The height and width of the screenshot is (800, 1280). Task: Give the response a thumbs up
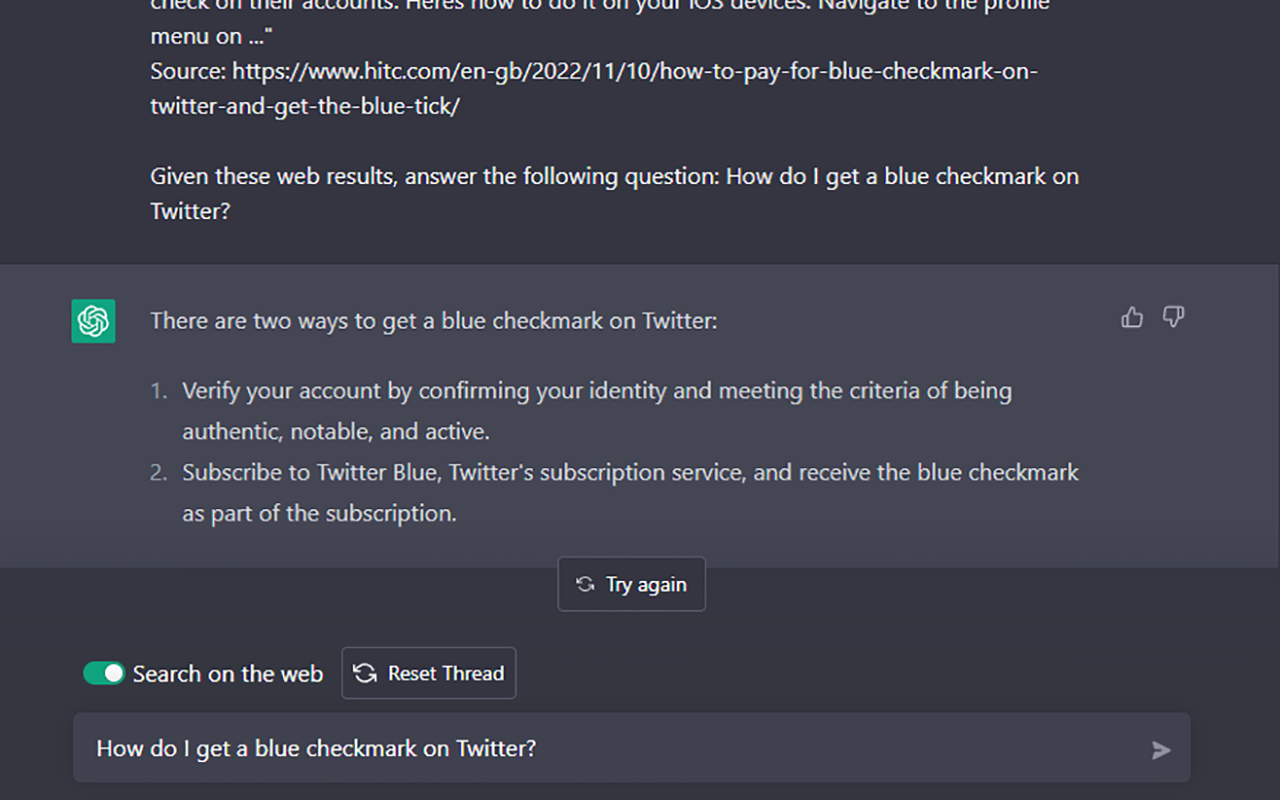[1132, 318]
